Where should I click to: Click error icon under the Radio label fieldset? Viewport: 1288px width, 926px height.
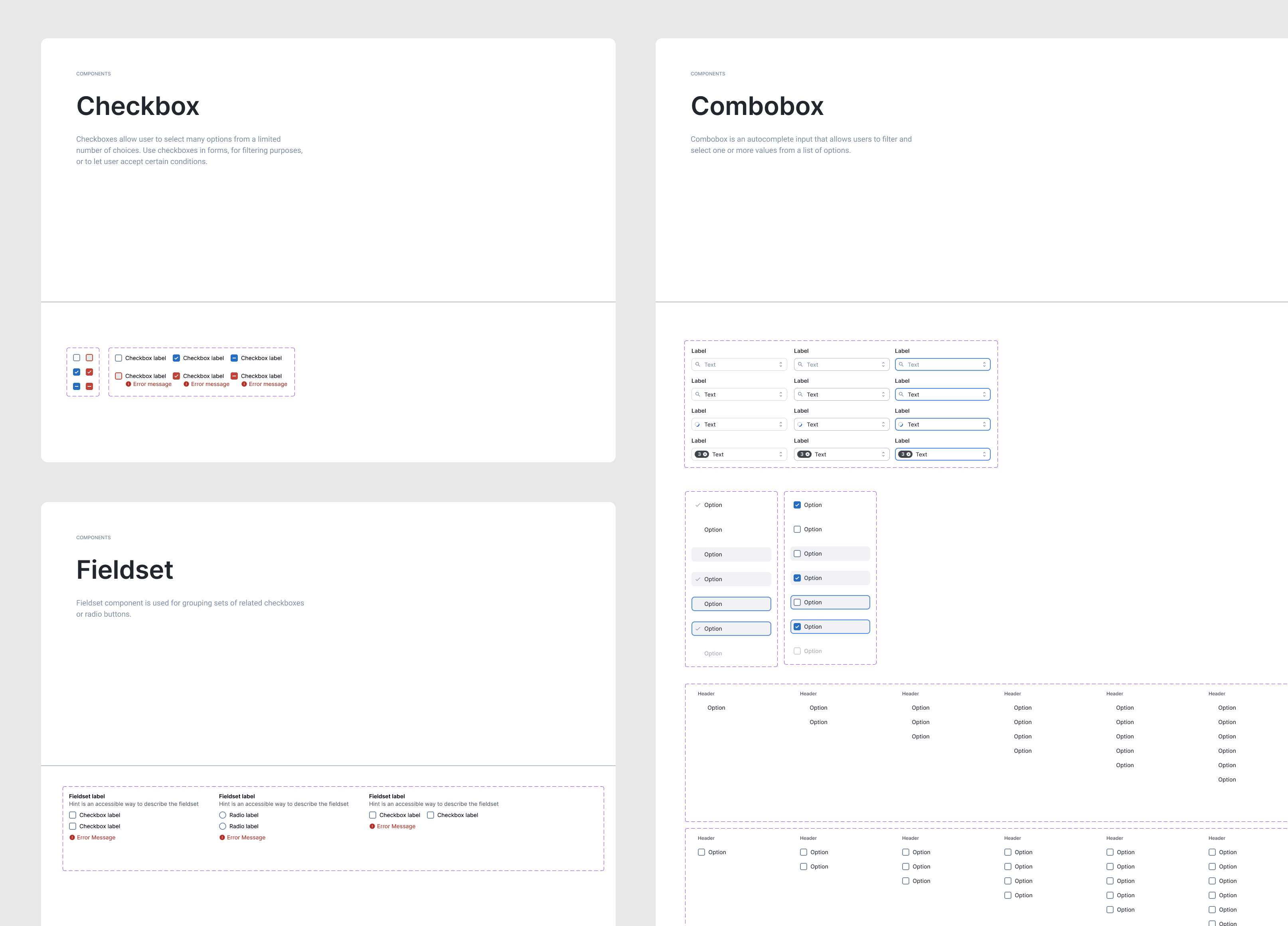pyautogui.click(x=222, y=837)
